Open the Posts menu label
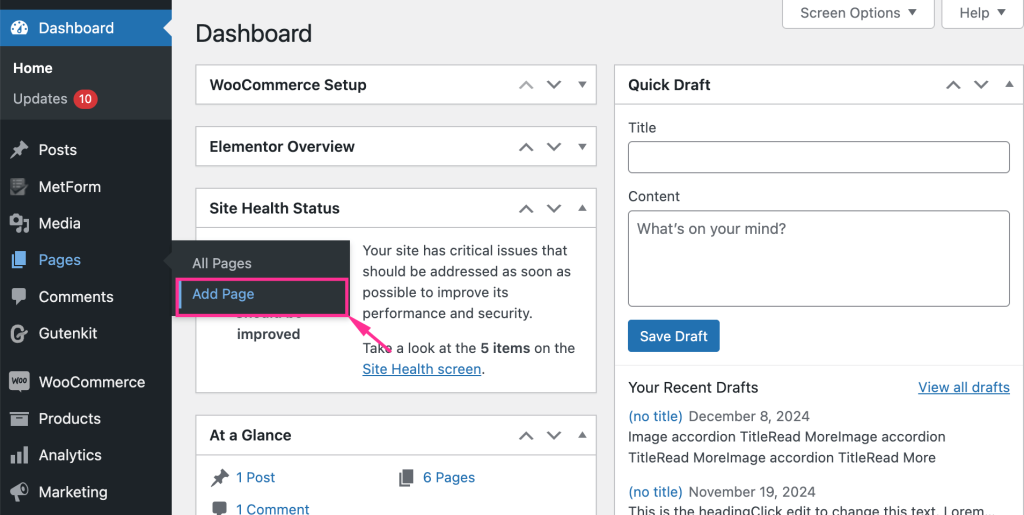1024x515 pixels. tap(57, 149)
